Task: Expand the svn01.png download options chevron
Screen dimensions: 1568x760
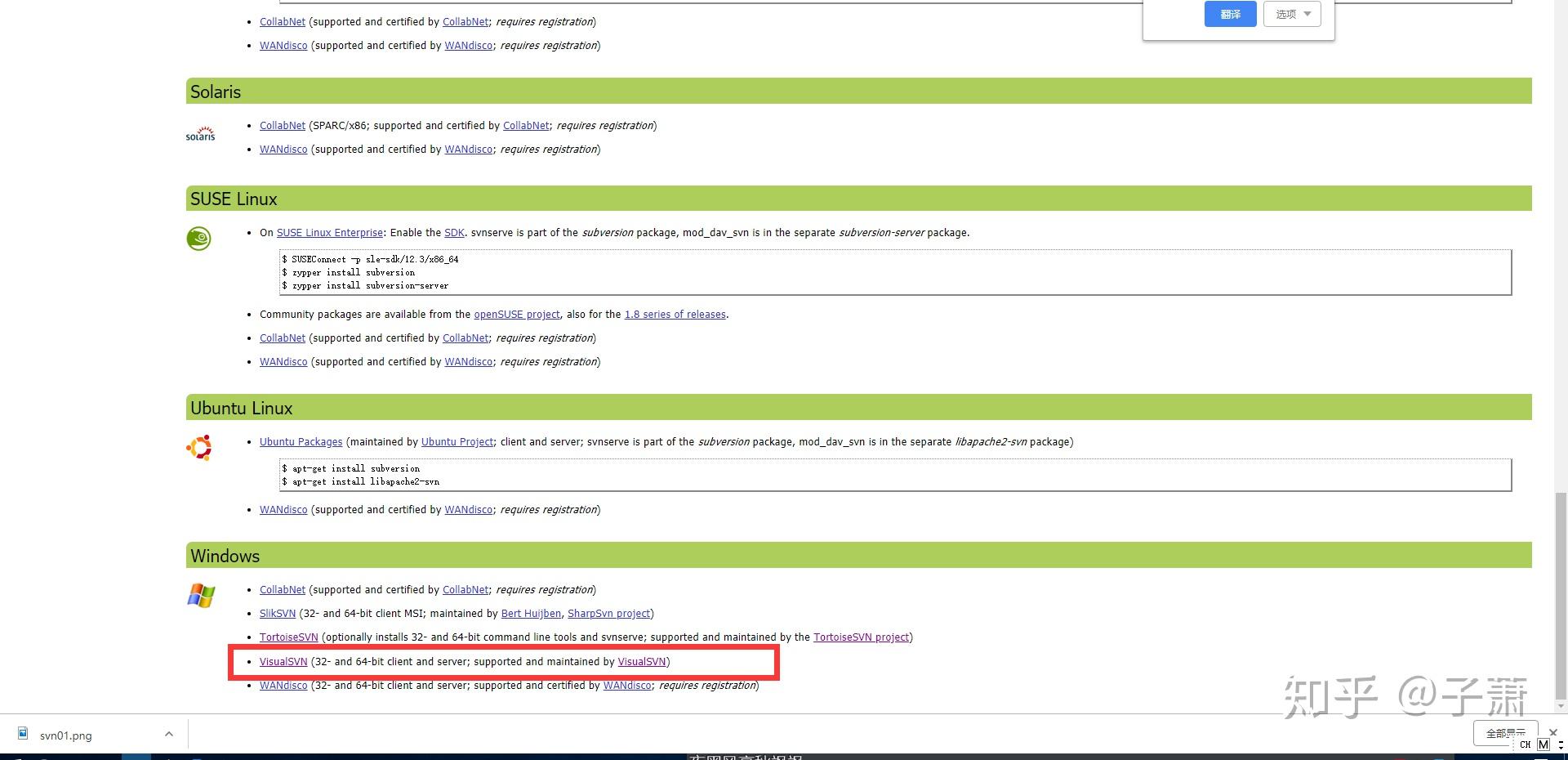Action: tap(168, 734)
